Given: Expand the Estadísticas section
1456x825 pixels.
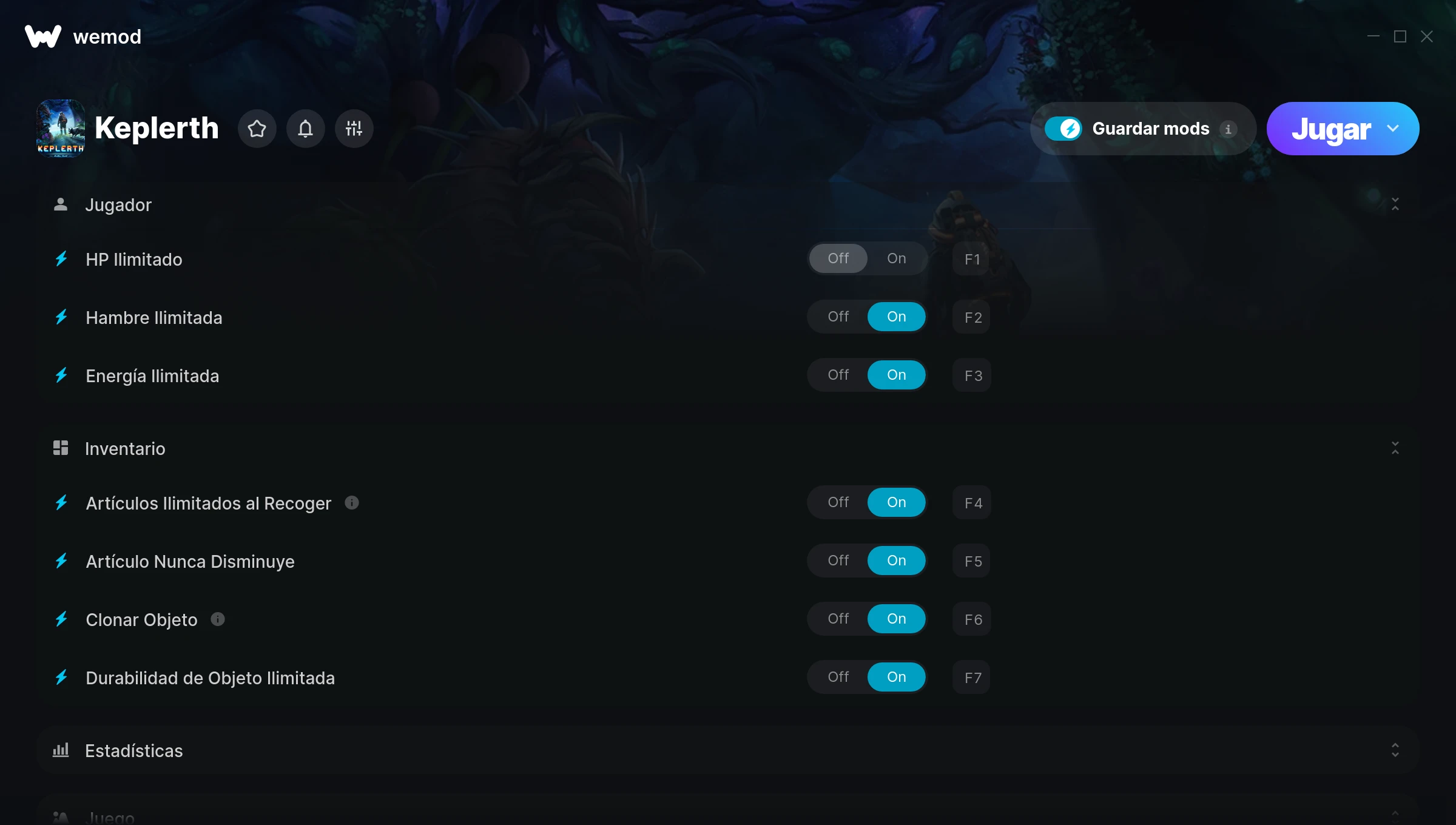Looking at the screenshot, I should (x=1395, y=750).
